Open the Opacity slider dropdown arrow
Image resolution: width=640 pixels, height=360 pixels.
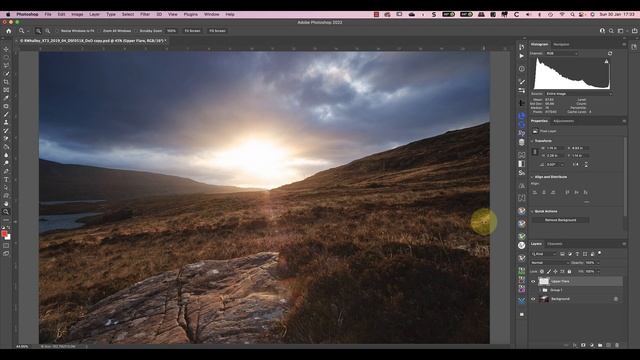598,263
